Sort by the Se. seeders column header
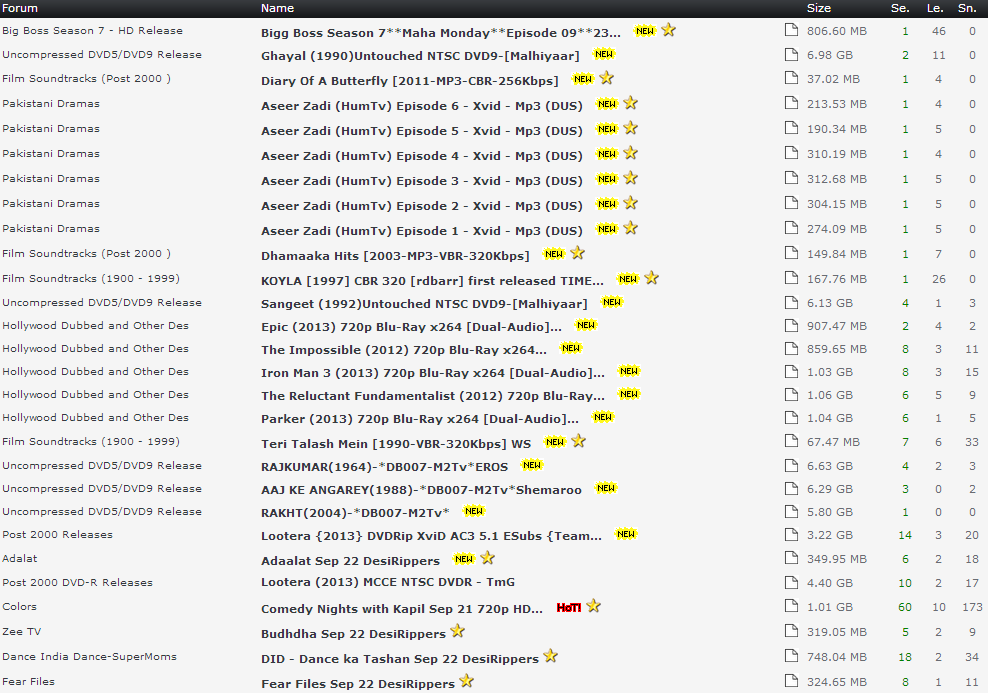 900,8
